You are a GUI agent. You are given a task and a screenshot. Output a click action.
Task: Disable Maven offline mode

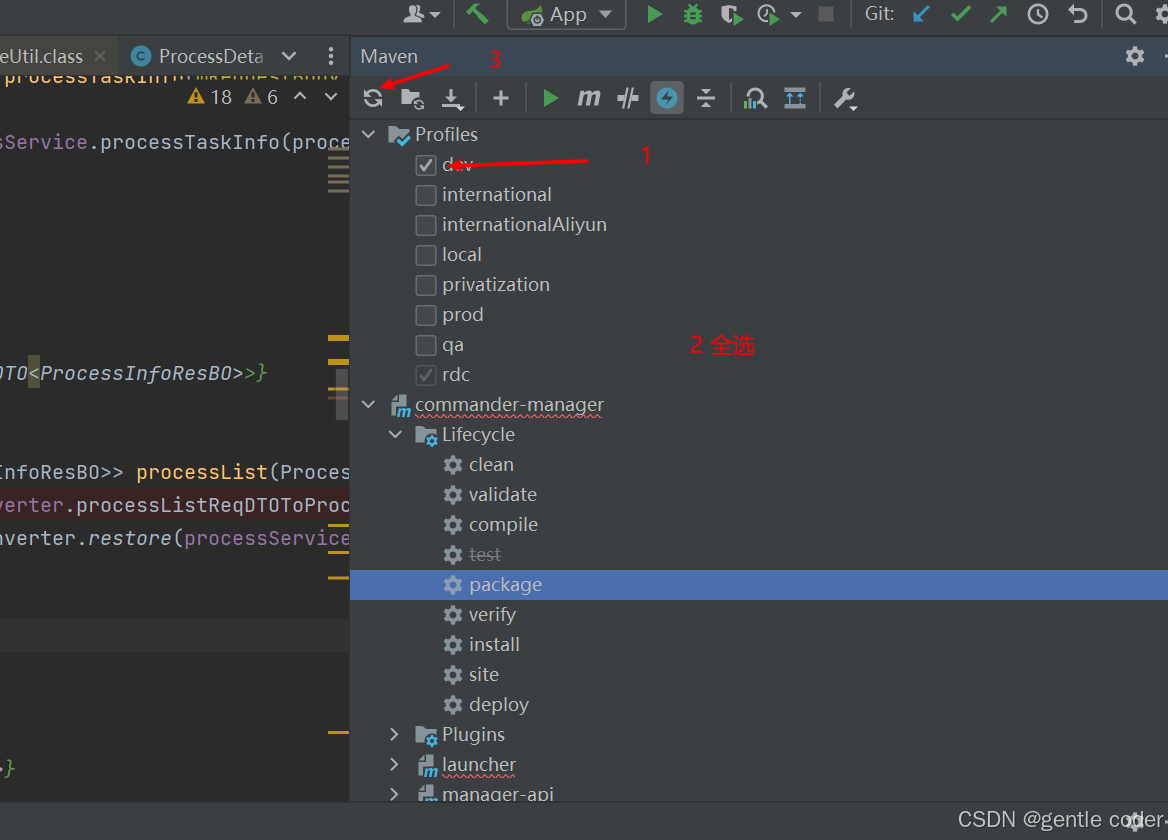tap(667, 97)
